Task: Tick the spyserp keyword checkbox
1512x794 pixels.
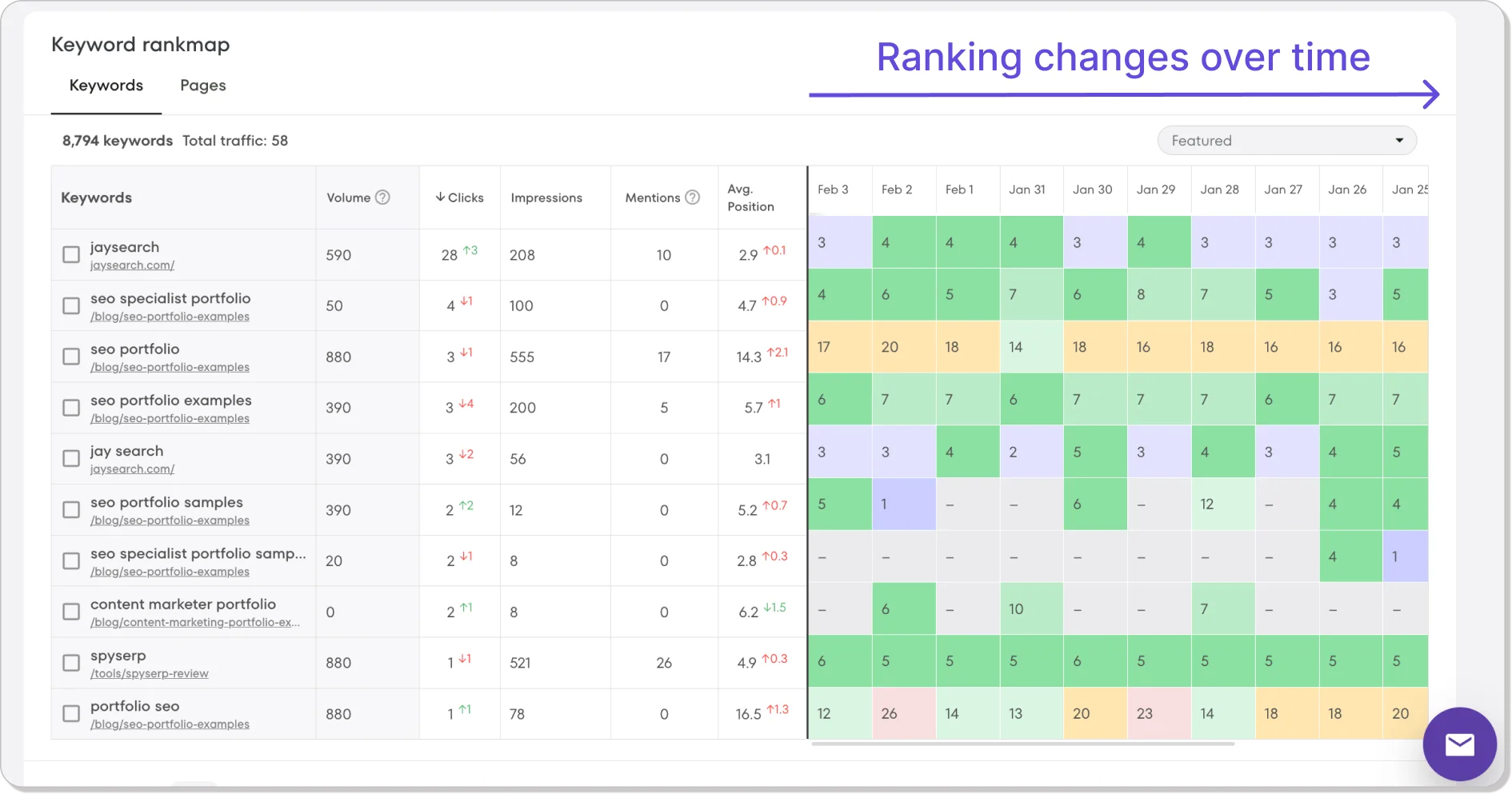Action: [x=70, y=663]
